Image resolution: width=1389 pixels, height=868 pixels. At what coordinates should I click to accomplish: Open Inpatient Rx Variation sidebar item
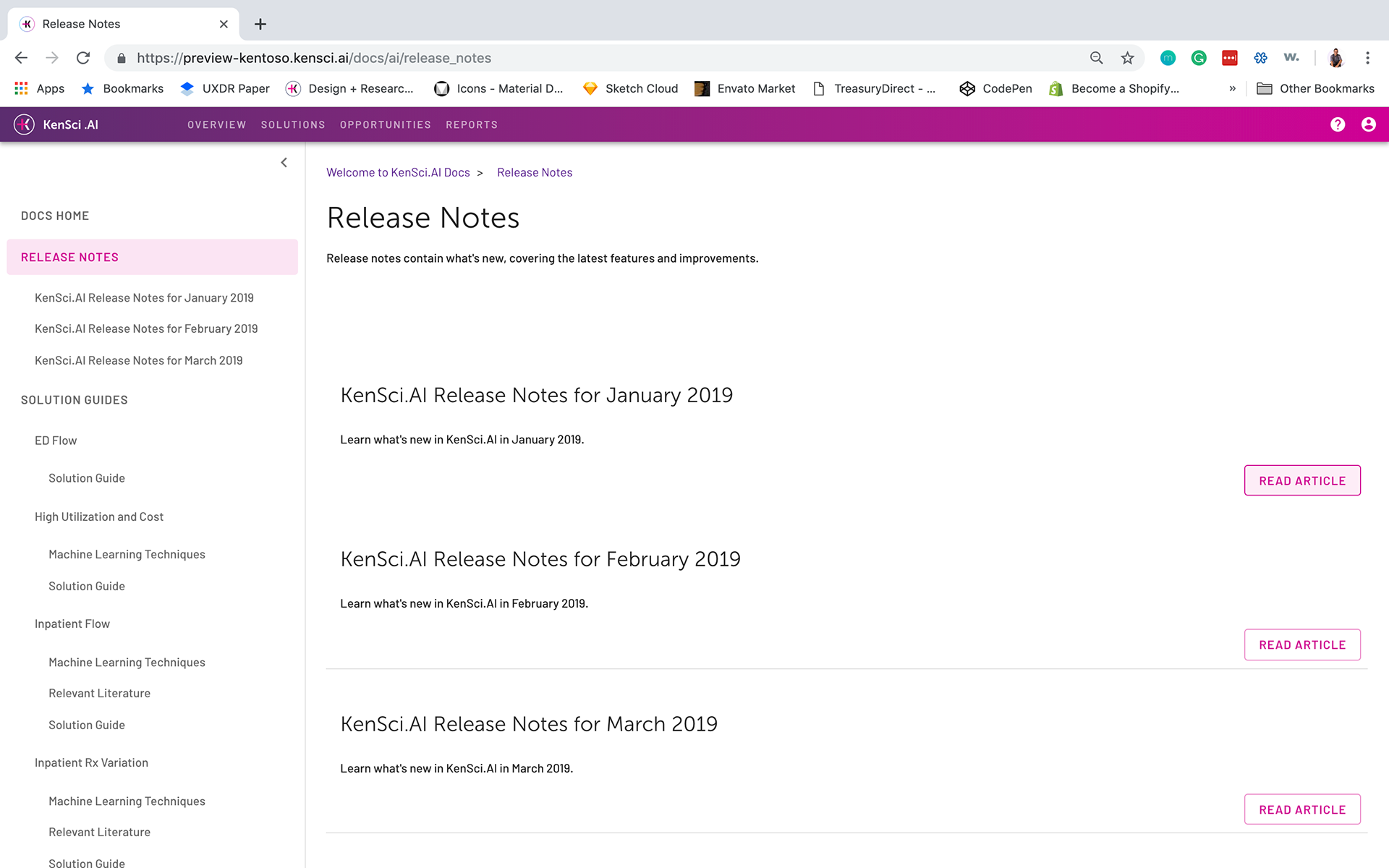(x=91, y=762)
